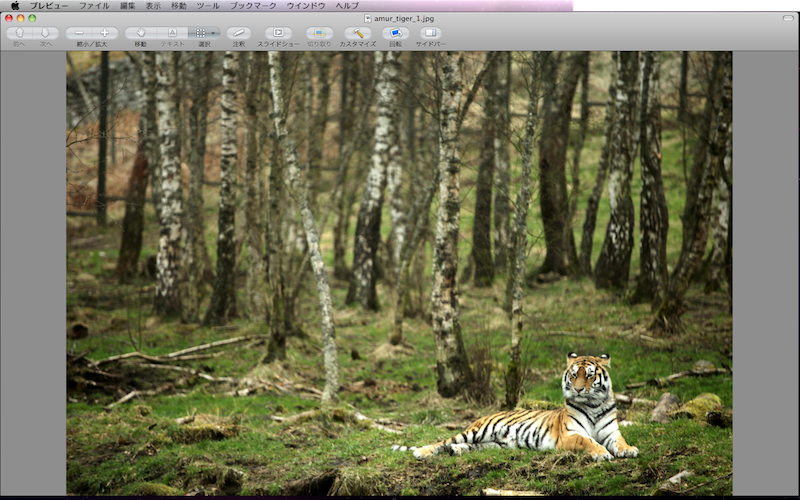
Task: Open the Apple menu
Action: point(15,6)
